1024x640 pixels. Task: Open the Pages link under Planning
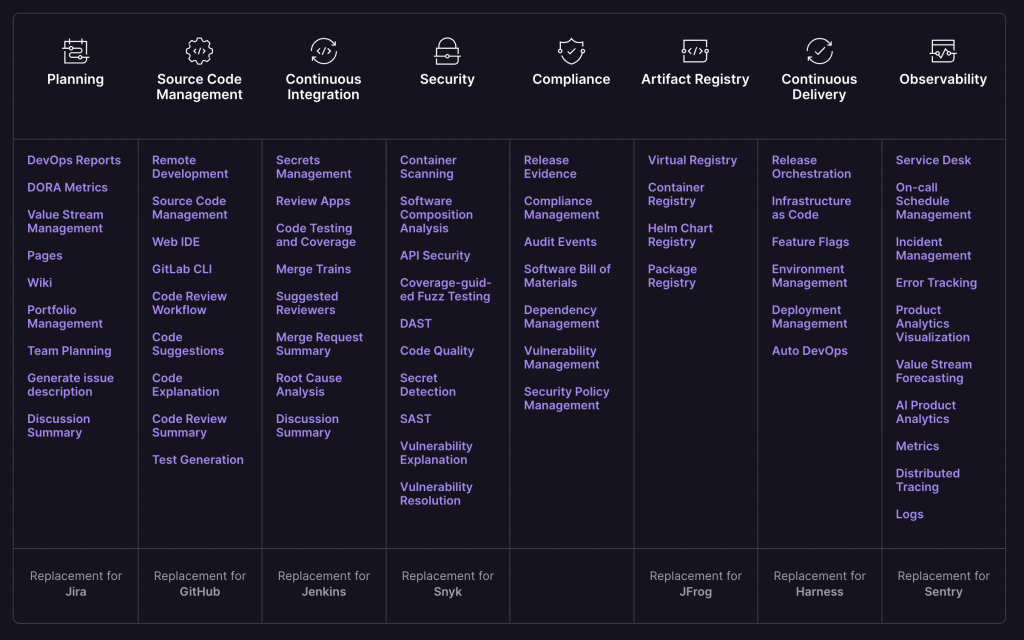pos(44,255)
